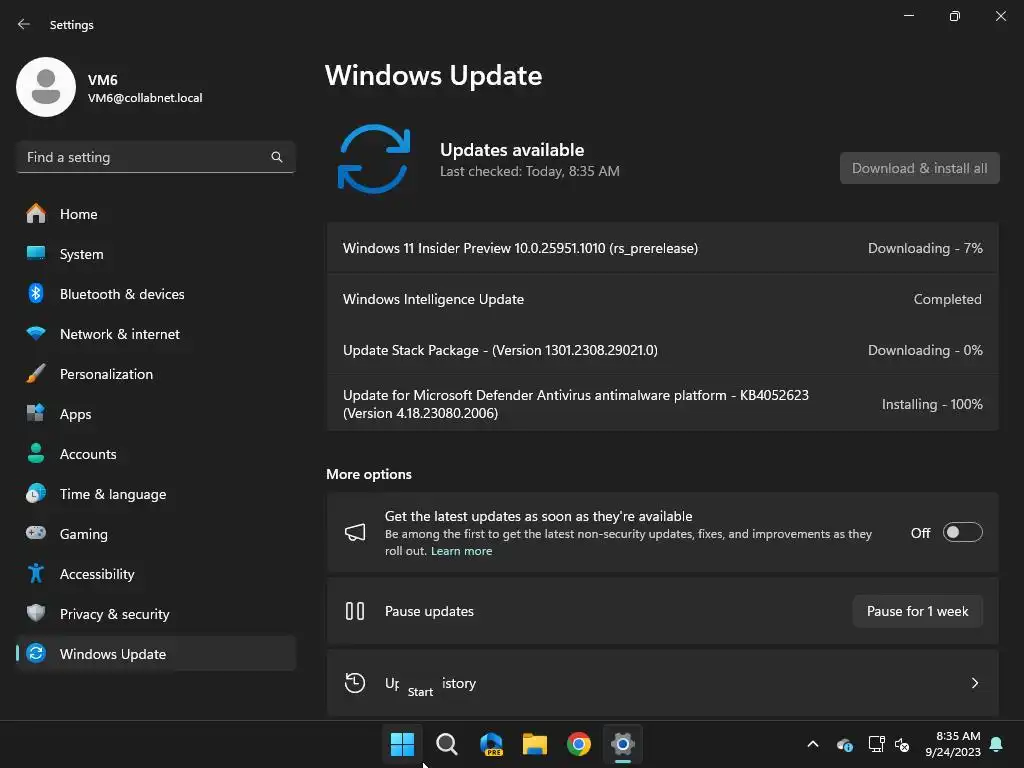Click the megaphone icon for latest updates

355,533
